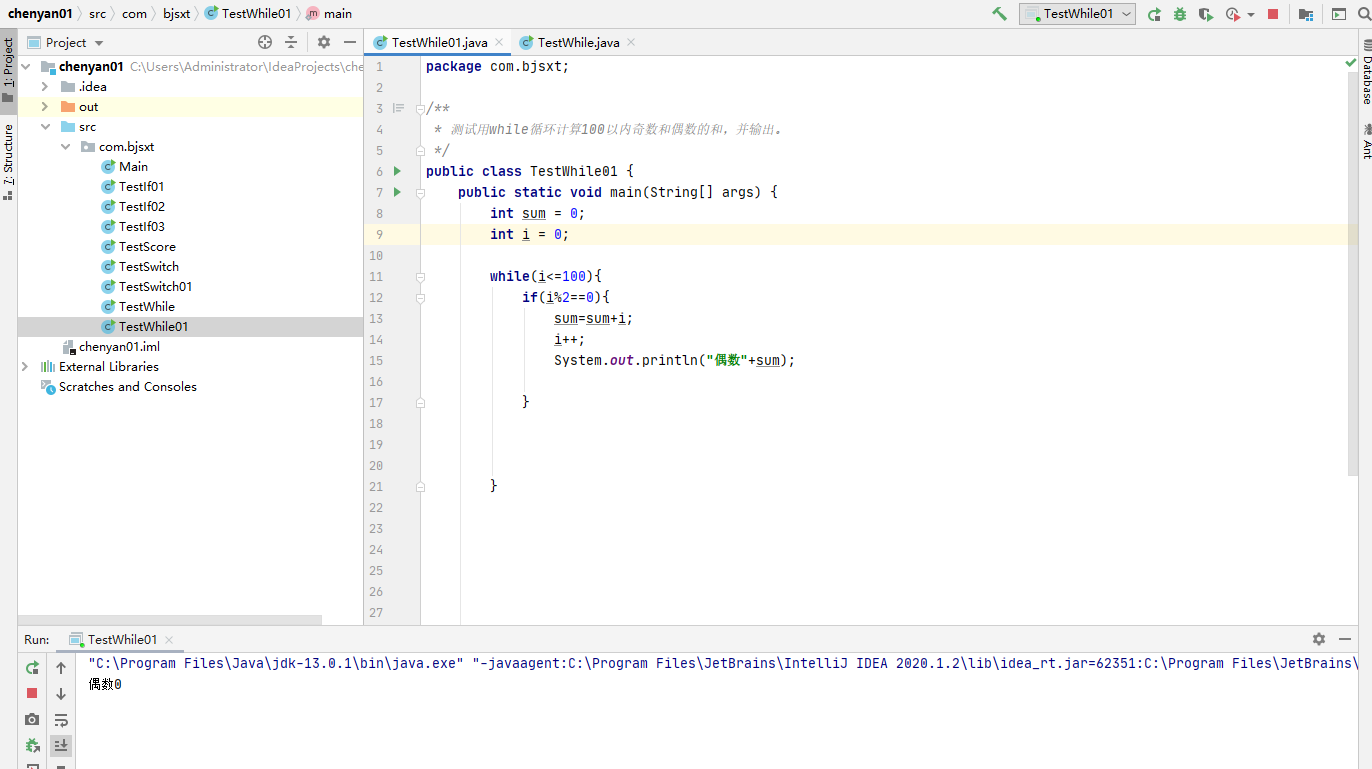Open the Database side tool window

[x=1366, y=73]
